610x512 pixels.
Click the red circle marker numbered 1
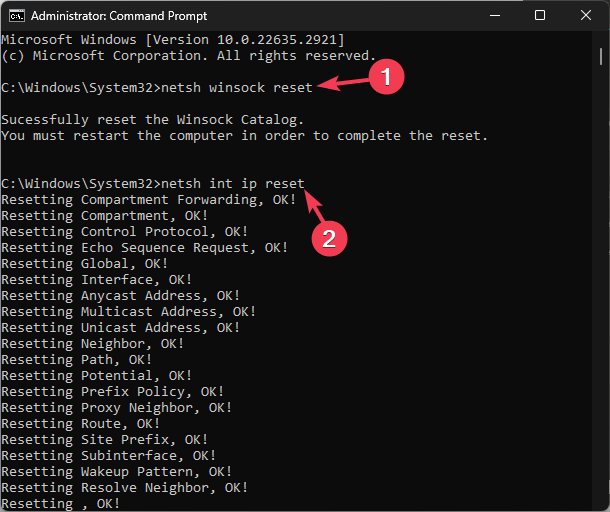(386, 77)
